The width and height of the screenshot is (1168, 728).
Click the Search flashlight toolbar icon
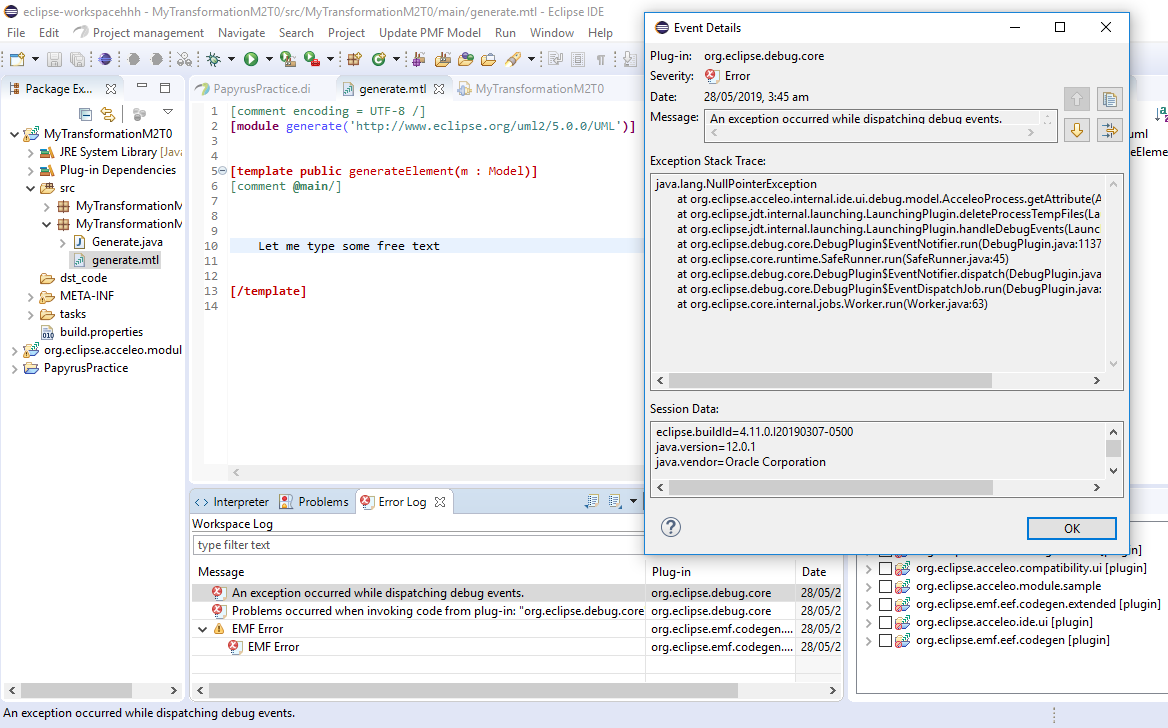pyautogui.click(x=513, y=59)
